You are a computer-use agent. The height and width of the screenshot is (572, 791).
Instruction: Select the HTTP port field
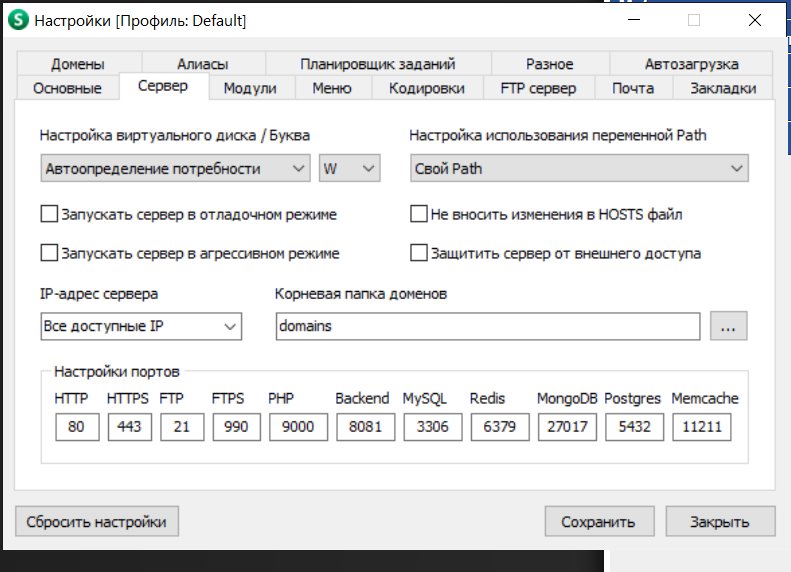pyautogui.click(x=77, y=427)
